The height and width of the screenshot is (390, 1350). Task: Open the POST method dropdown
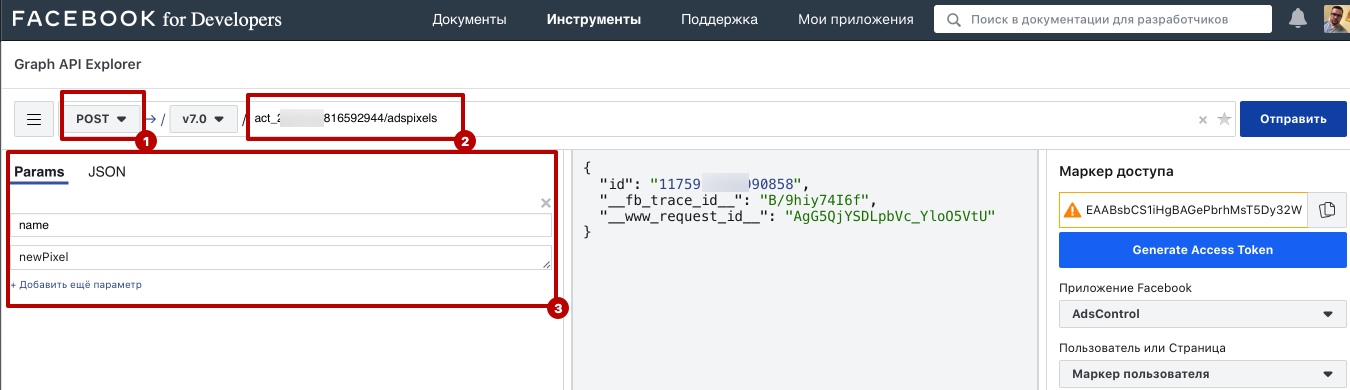[x=102, y=119]
